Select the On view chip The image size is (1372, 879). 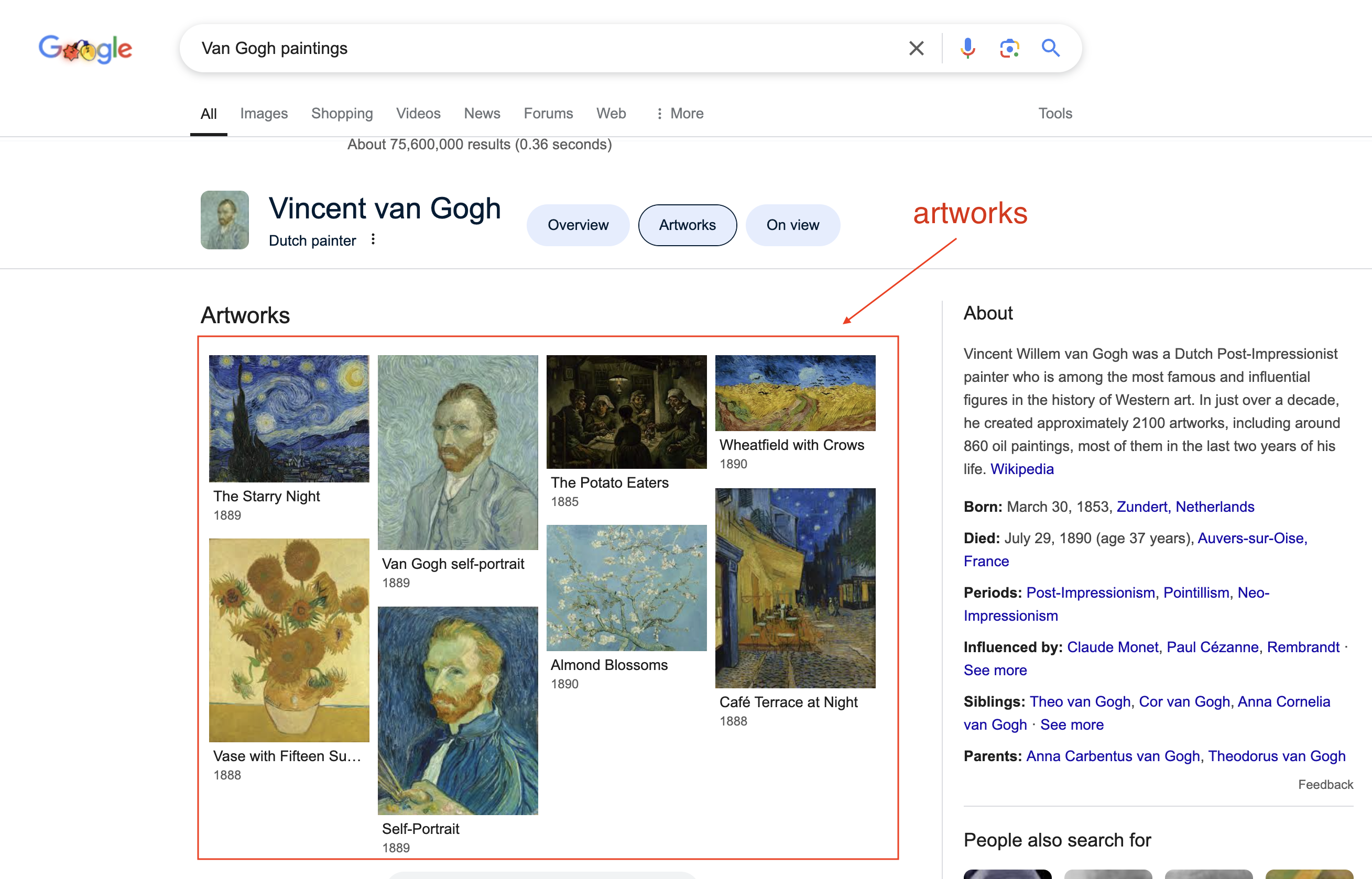(792, 225)
